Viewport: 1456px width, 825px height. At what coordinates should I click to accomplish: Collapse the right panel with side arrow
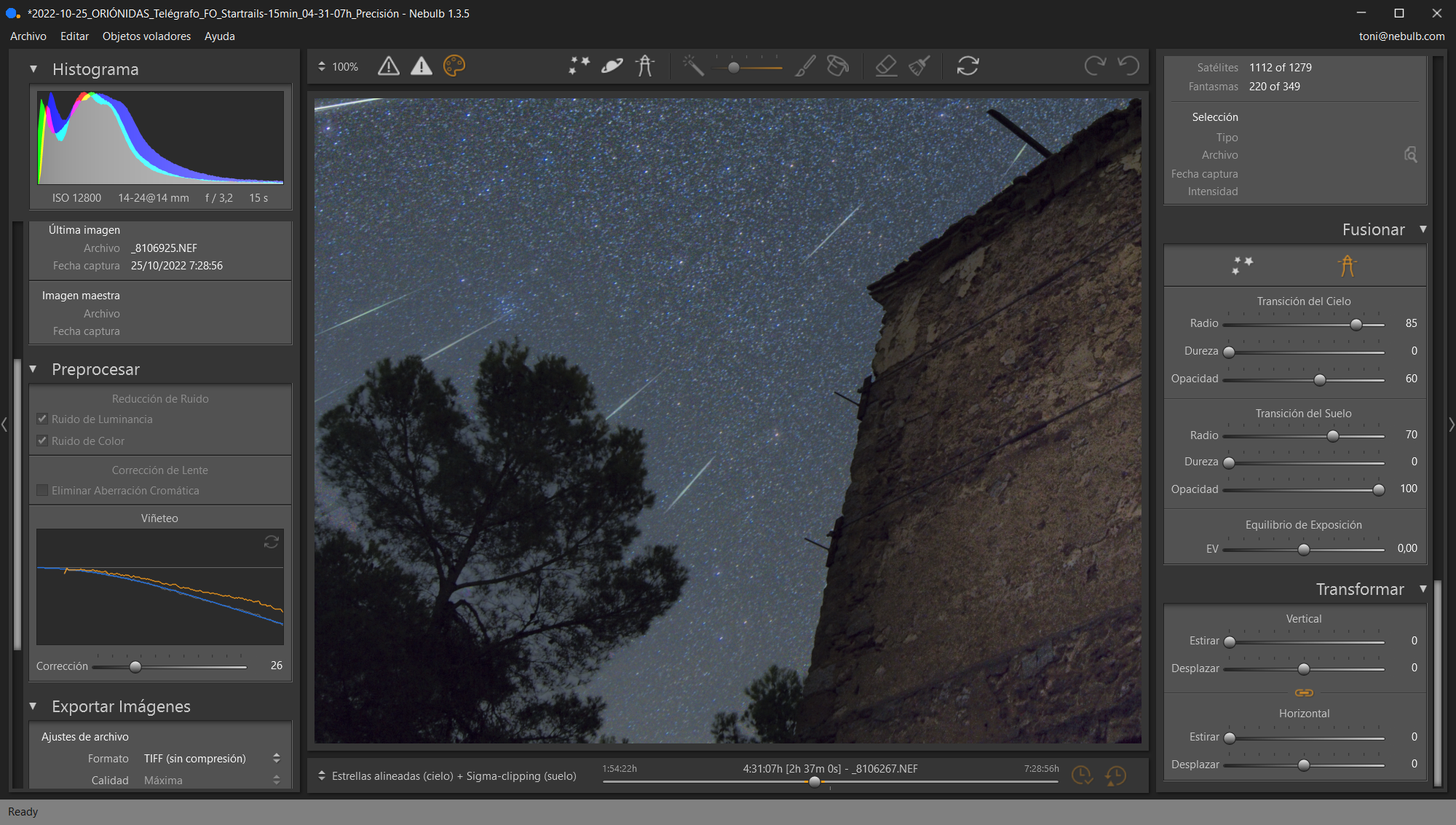[1452, 424]
